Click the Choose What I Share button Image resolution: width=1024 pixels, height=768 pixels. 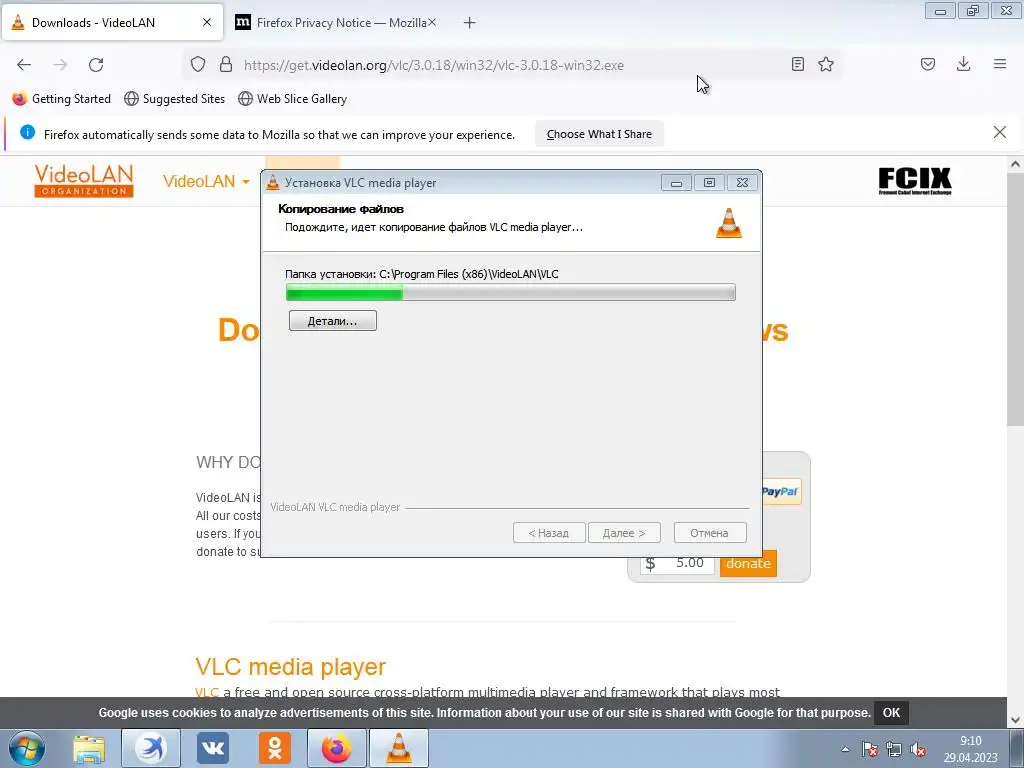pyautogui.click(x=599, y=134)
